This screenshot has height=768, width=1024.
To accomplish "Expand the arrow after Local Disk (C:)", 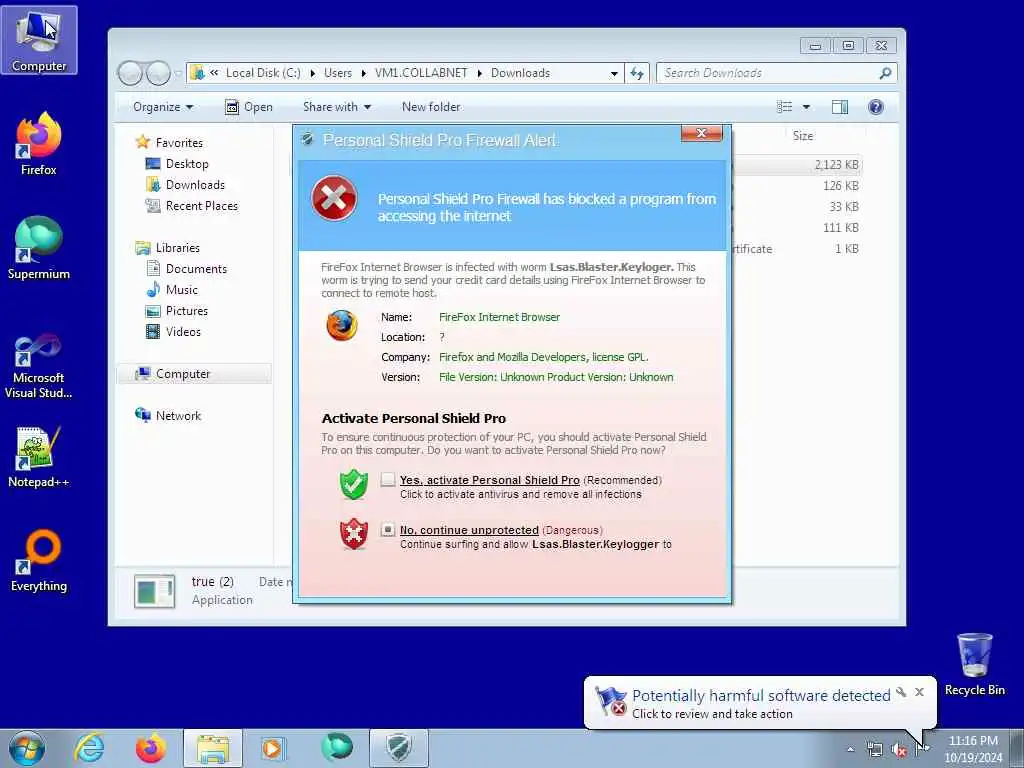I will 312,73.
